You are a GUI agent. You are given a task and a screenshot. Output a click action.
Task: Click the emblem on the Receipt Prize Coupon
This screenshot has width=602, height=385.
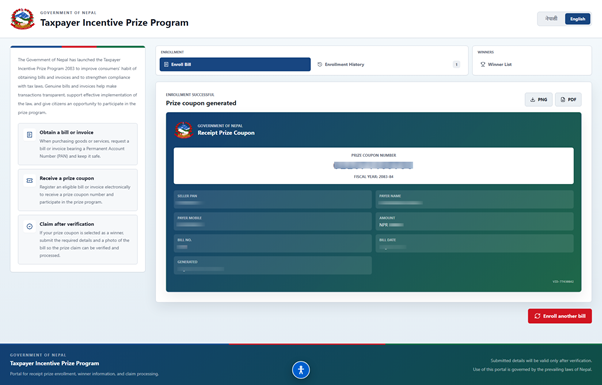pyautogui.click(x=184, y=130)
